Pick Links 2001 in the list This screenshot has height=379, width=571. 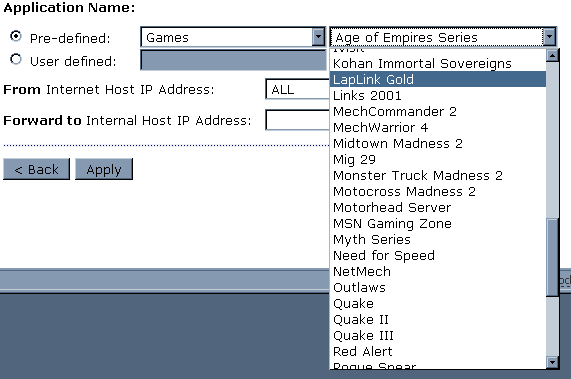pos(437,95)
